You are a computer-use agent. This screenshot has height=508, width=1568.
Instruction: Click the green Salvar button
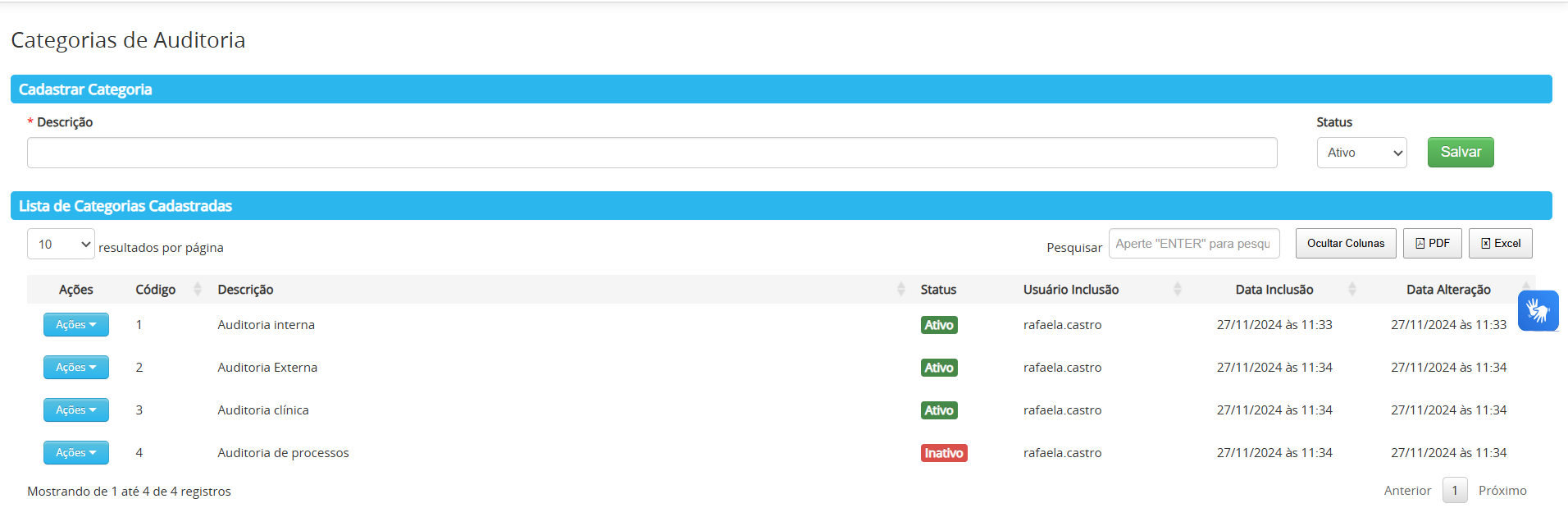tap(1460, 153)
